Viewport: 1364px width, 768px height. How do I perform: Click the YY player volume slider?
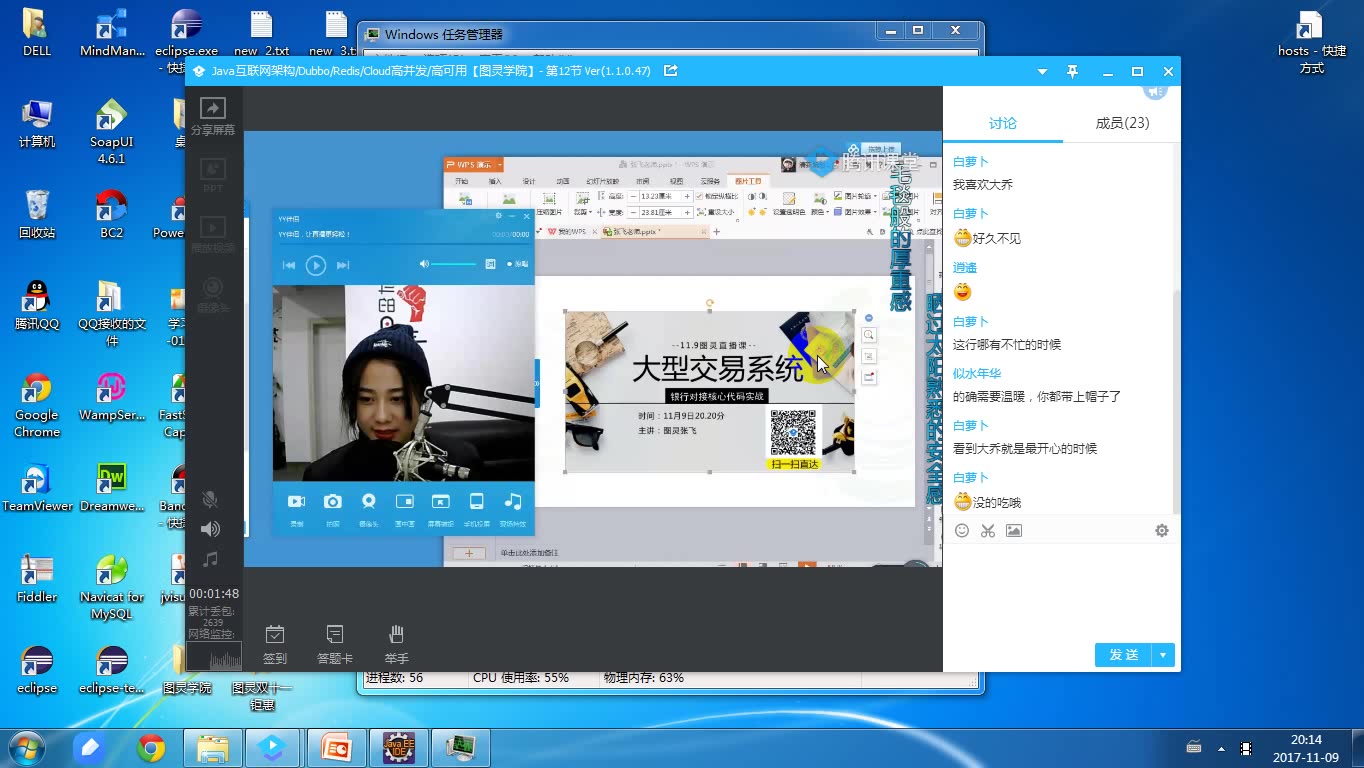454,264
